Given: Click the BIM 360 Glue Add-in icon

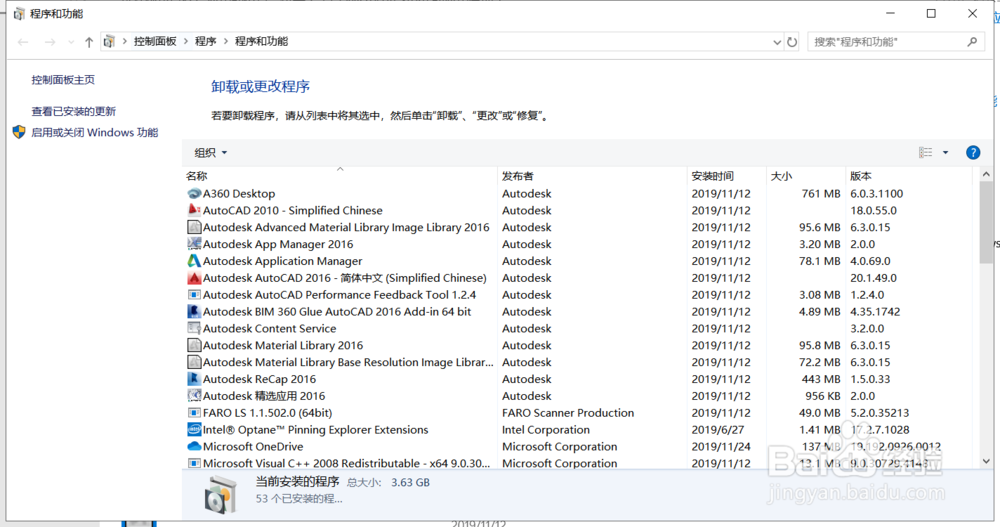Looking at the screenshot, I should point(194,311).
